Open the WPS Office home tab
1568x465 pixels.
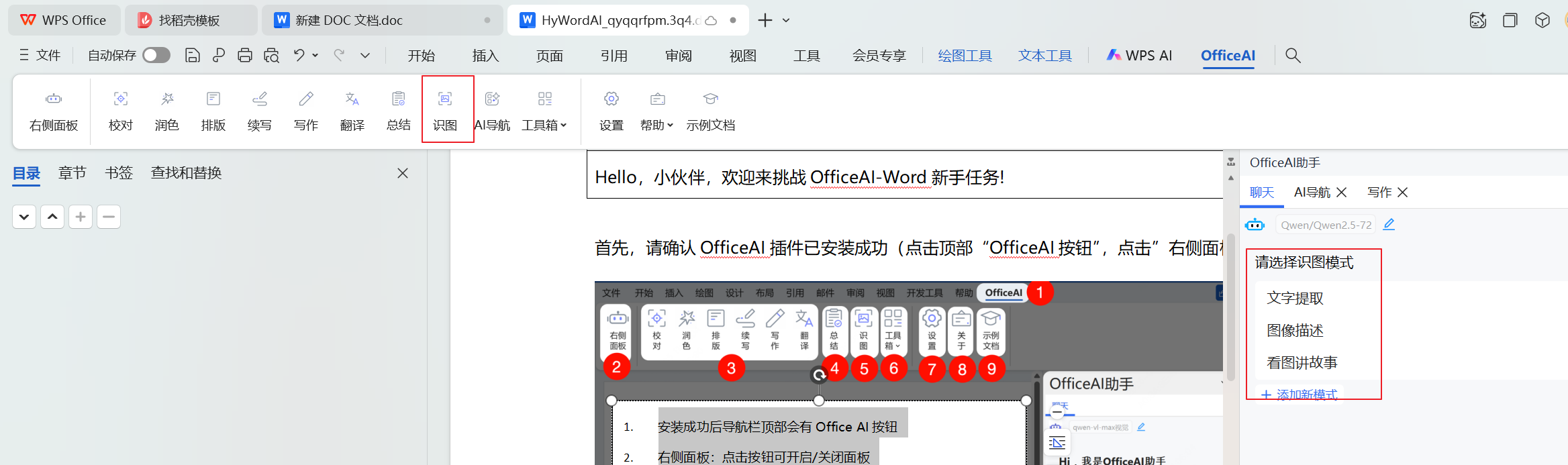click(x=64, y=20)
